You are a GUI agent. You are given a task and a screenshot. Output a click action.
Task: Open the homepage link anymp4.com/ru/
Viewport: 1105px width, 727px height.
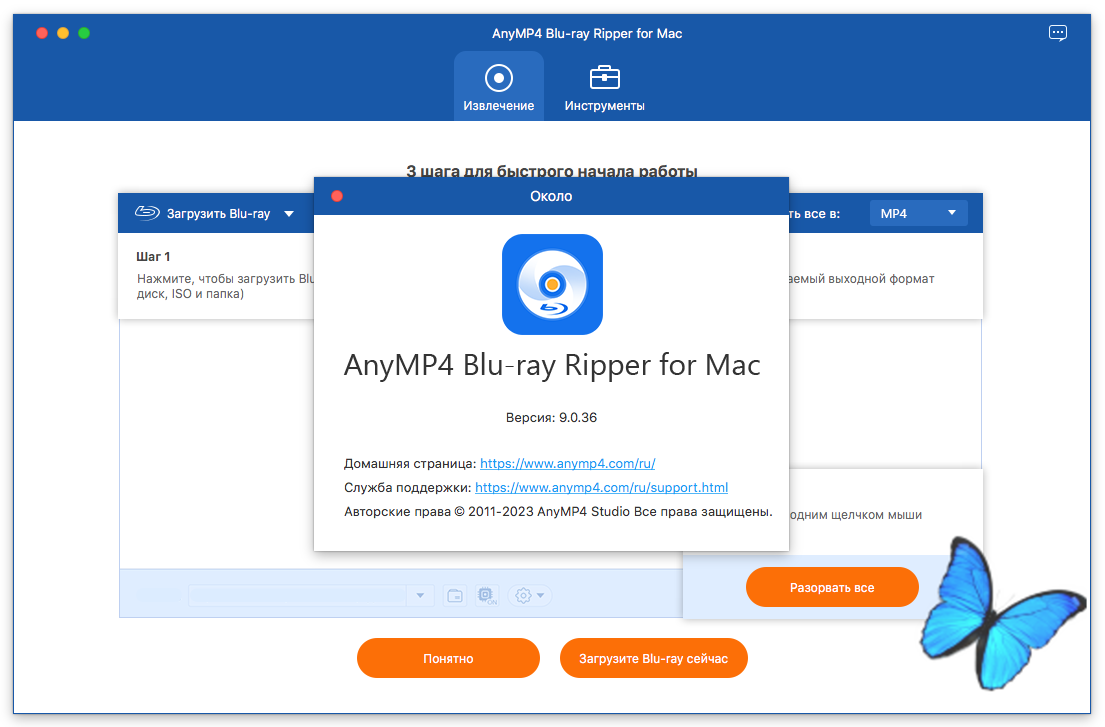pos(567,464)
